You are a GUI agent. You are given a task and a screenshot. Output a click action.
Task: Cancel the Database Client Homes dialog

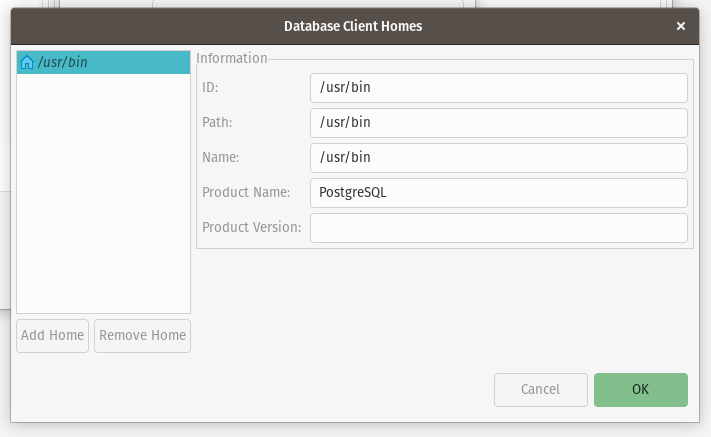[541, 390]
